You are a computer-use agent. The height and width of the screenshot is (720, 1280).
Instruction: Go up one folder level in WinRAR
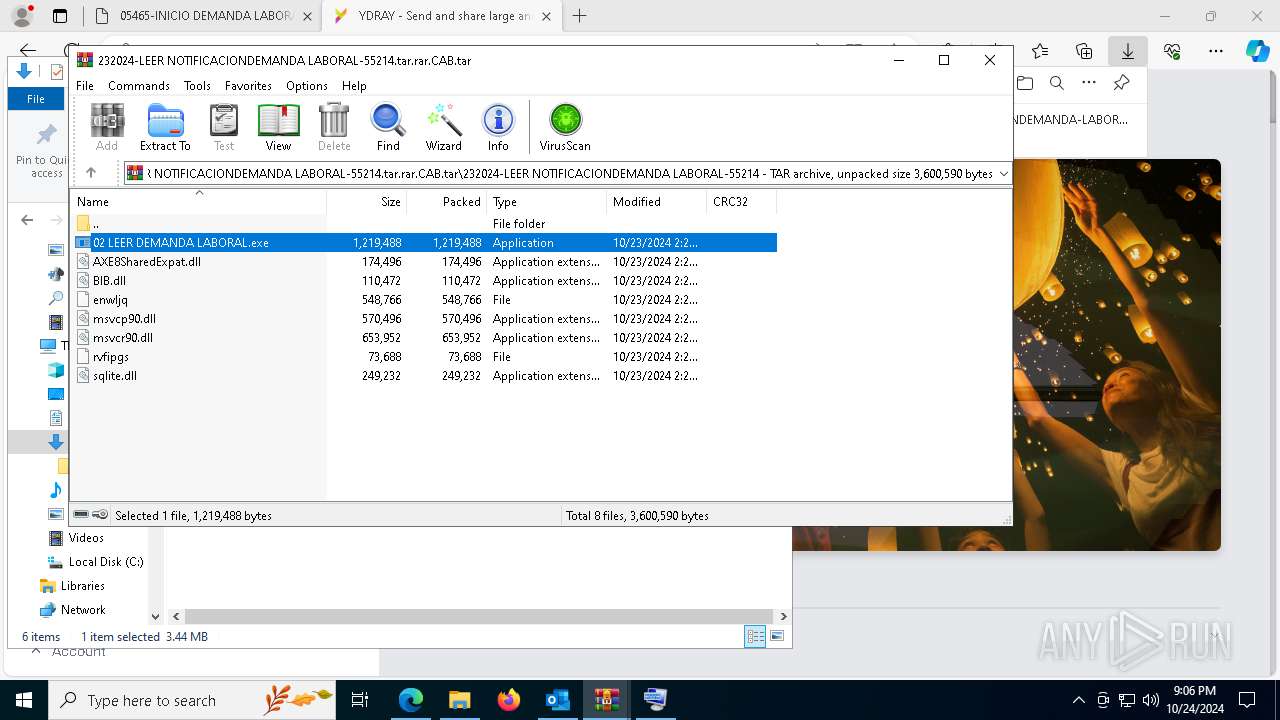(x=91, y=173)
